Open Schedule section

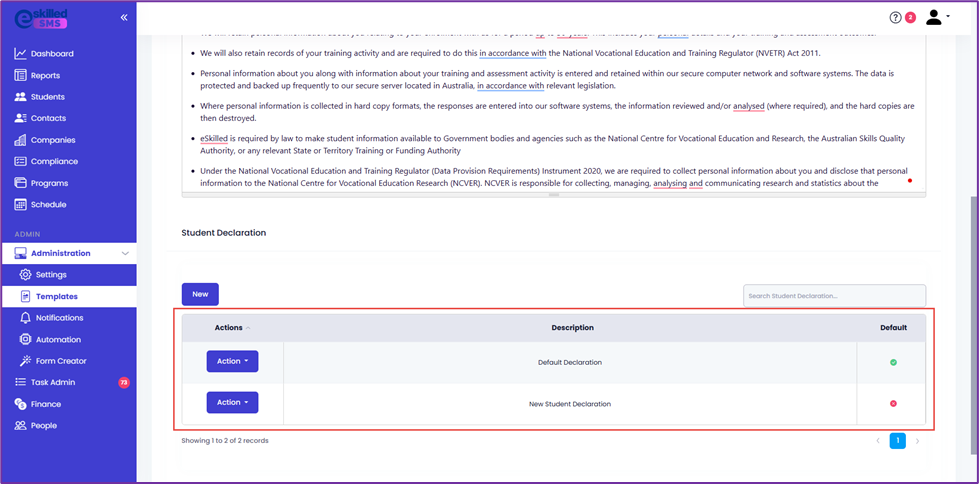point(49,204)
